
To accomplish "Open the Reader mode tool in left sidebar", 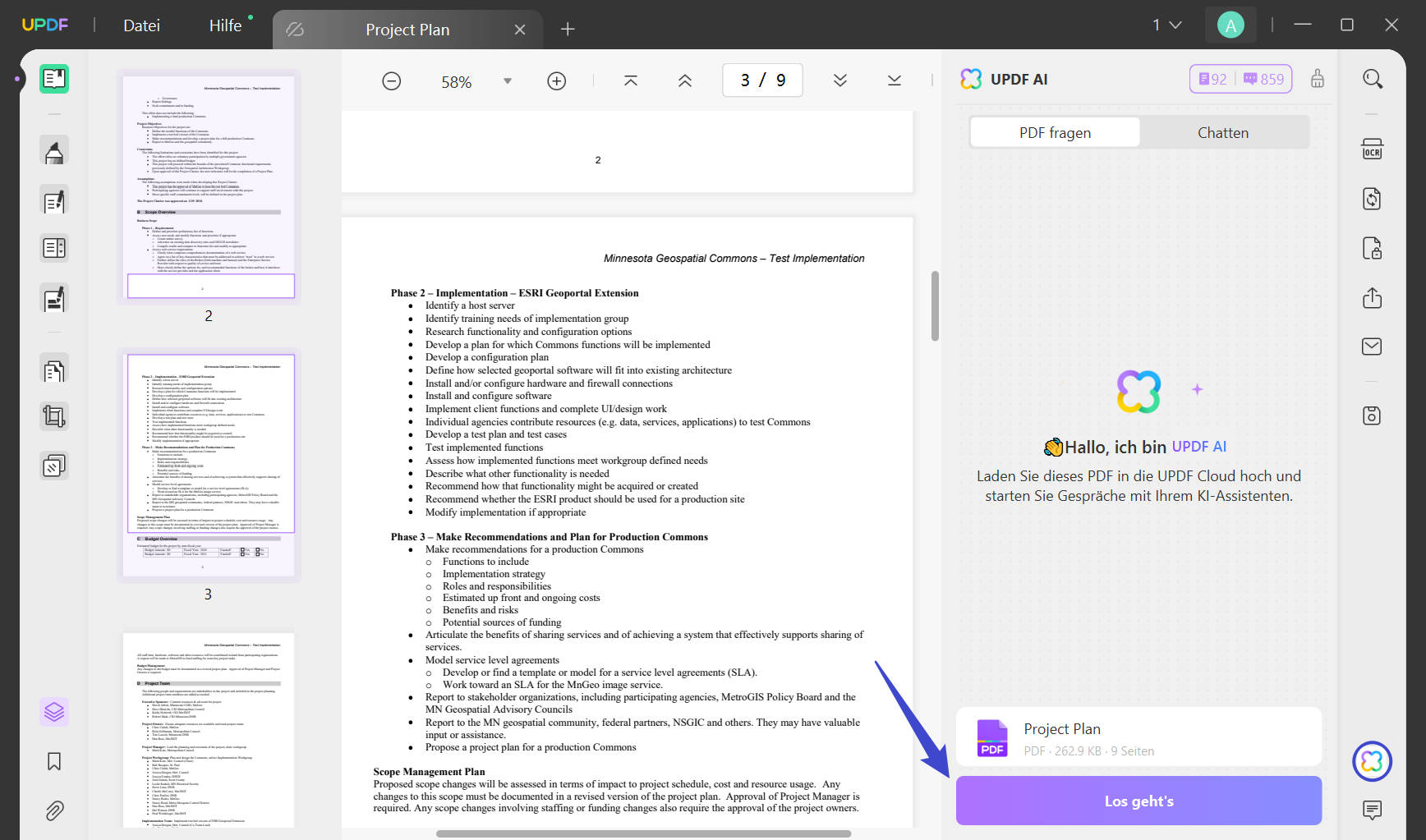I will click(x=54, y=79).
